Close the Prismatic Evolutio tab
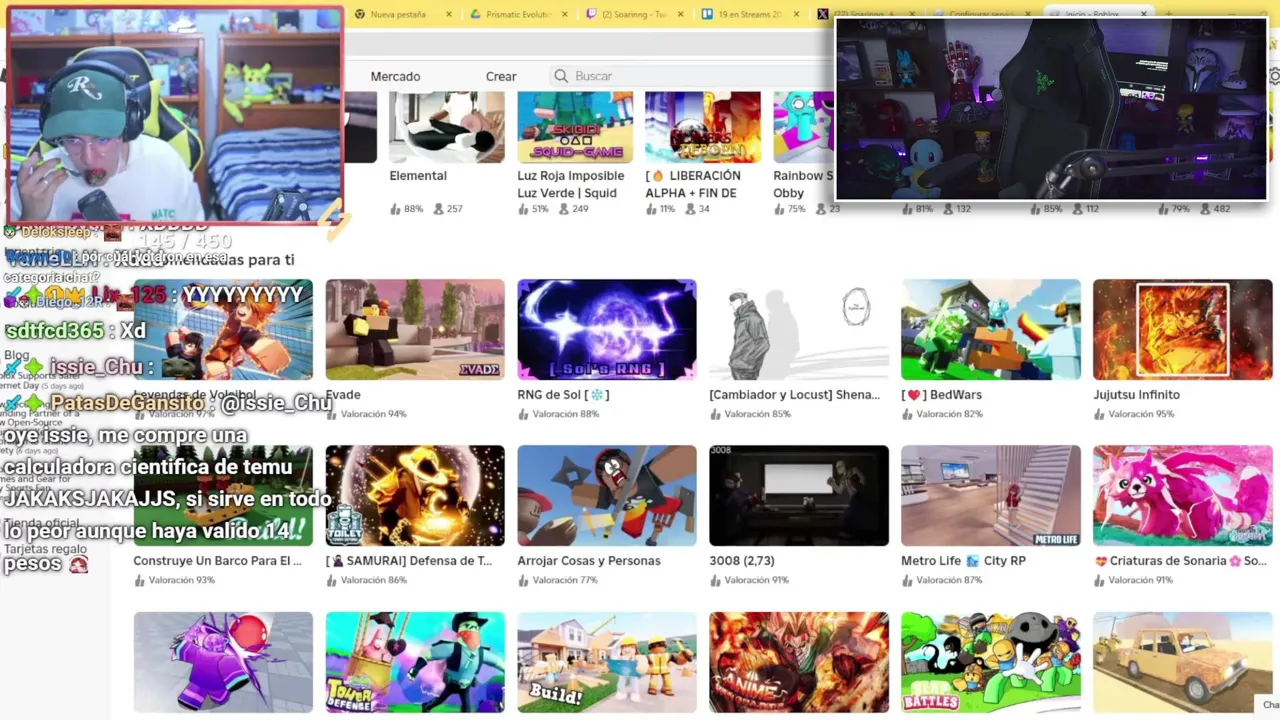Screen dimensions: 1280x720 click(x=565, y=14)
